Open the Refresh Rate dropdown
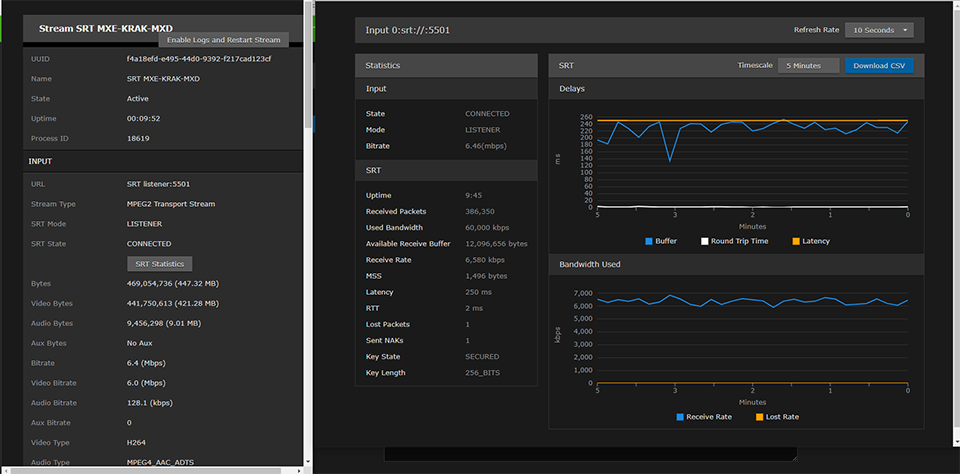This screenshot has width=960, height=474. pyautogui.click(x=879, y=30)
